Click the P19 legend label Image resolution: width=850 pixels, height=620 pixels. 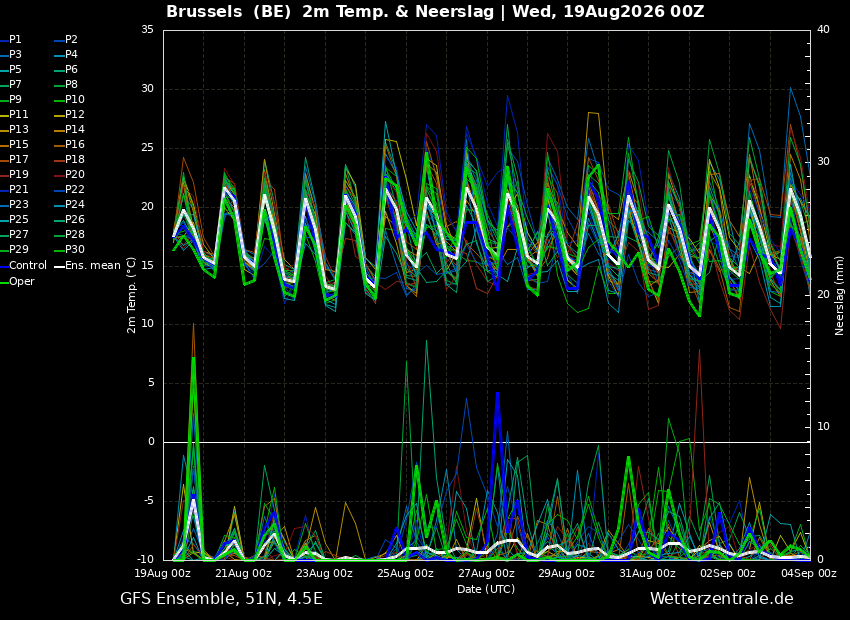[x=15, y=174]
